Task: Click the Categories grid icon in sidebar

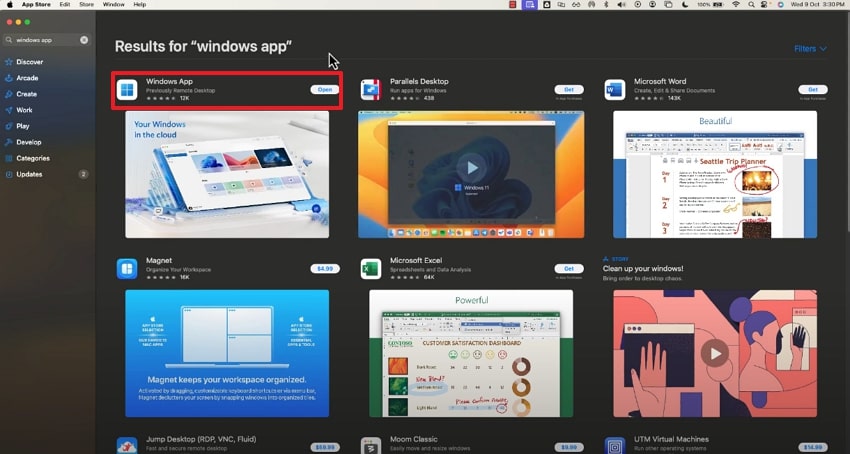Action: [x=9, y=158]
